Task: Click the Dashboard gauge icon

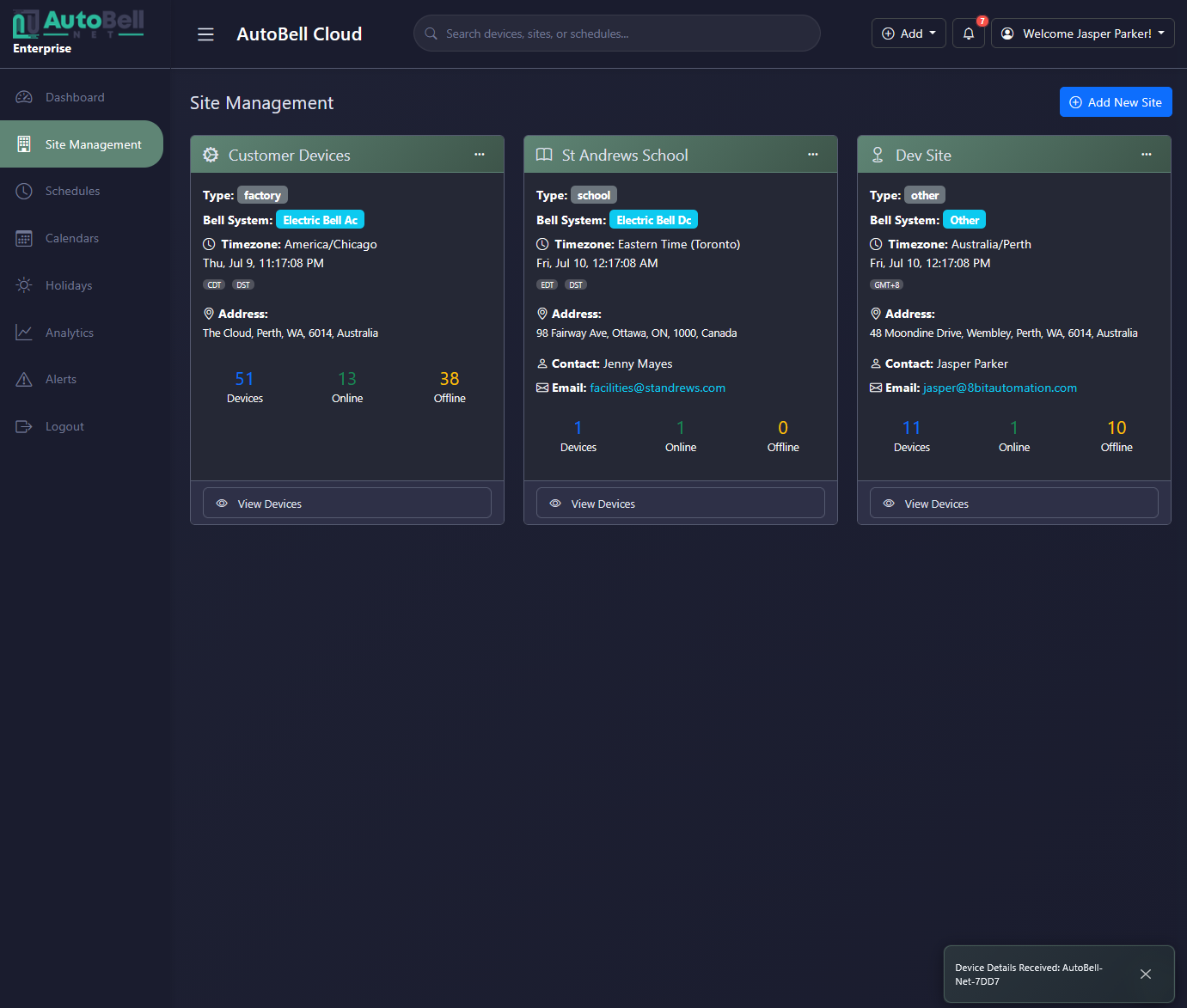Action: (x=24, y=97)
